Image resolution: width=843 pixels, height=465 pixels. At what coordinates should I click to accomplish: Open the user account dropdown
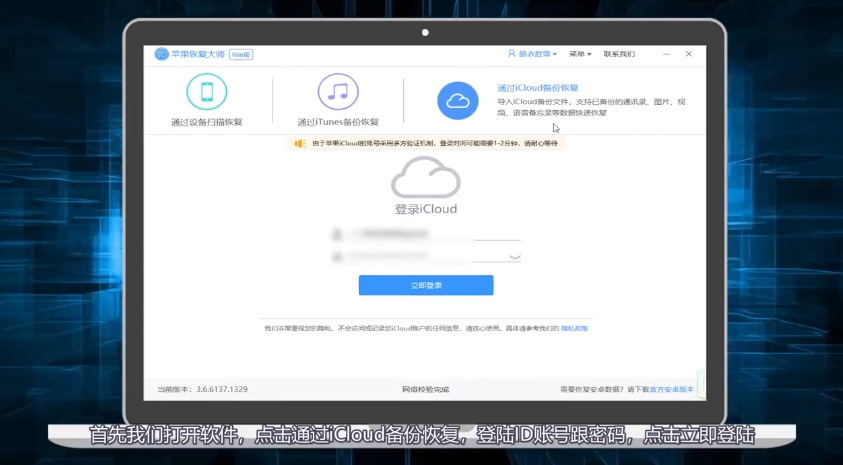[x=532, y=54]
